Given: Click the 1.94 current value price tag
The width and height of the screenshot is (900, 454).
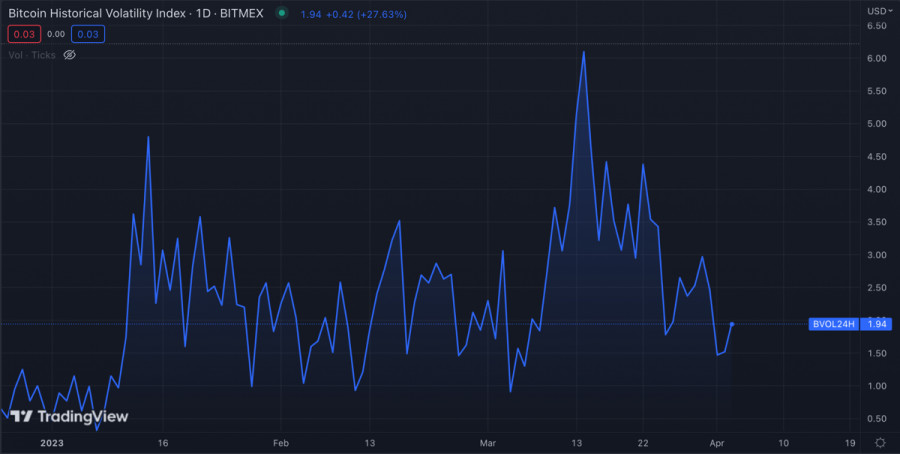Looking at the screenshot, I should (876, 324).
